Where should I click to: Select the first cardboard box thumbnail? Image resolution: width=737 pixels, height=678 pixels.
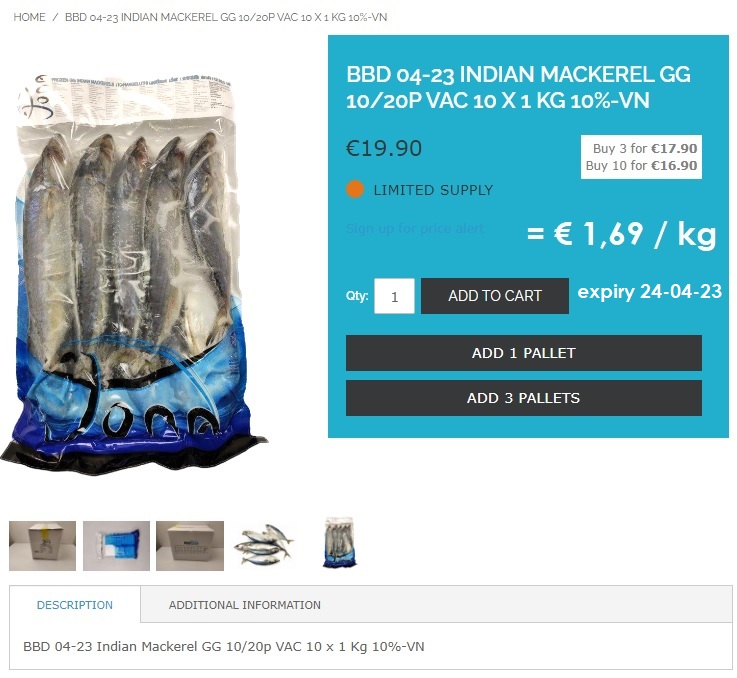point(42,545)
